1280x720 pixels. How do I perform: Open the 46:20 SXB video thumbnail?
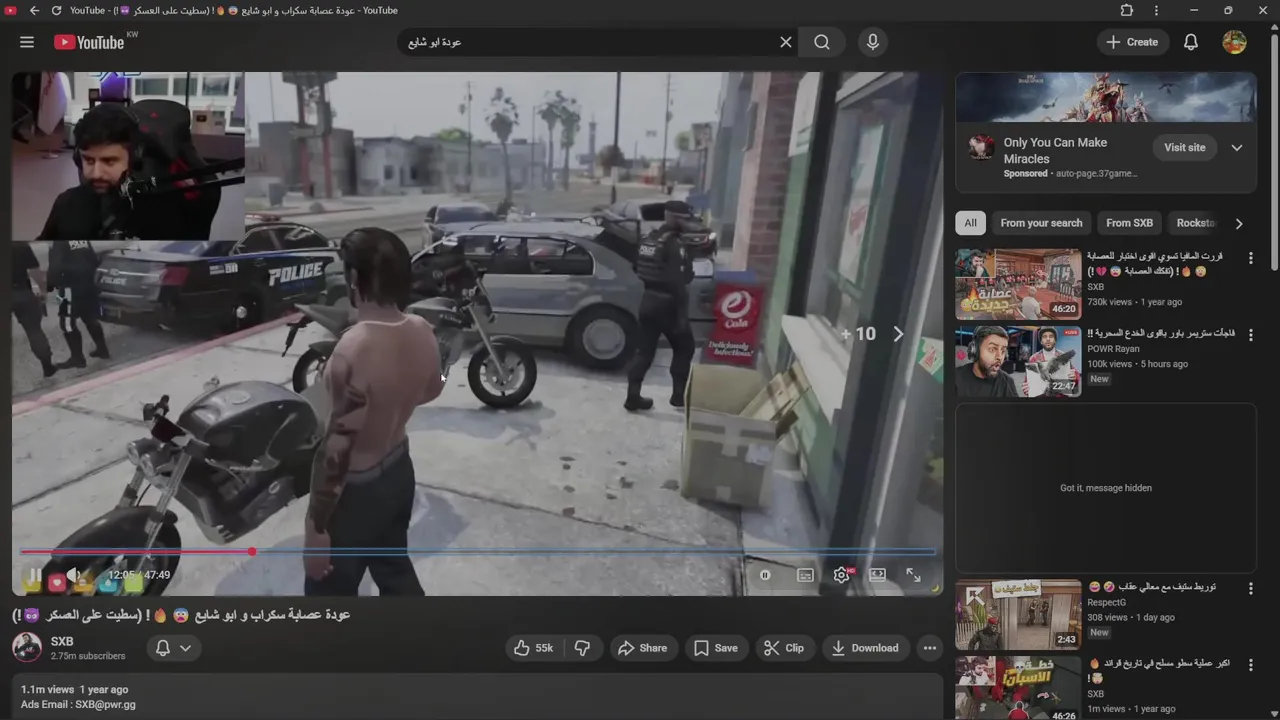click(1018, 284)
